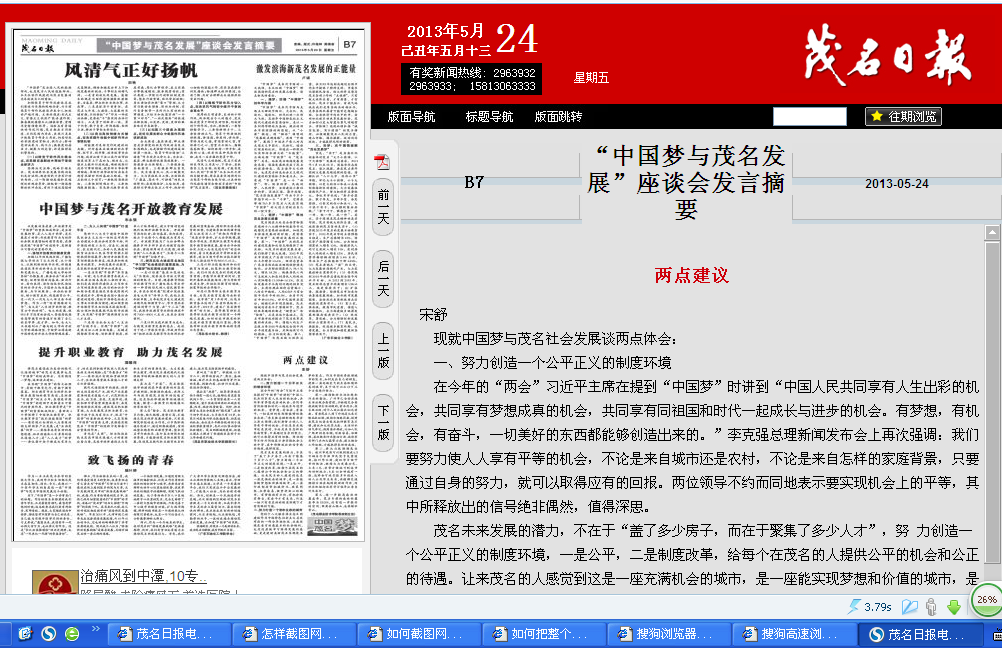
Task: Switch to 如何截图网 taskbar window
Action: coord(417,633)
